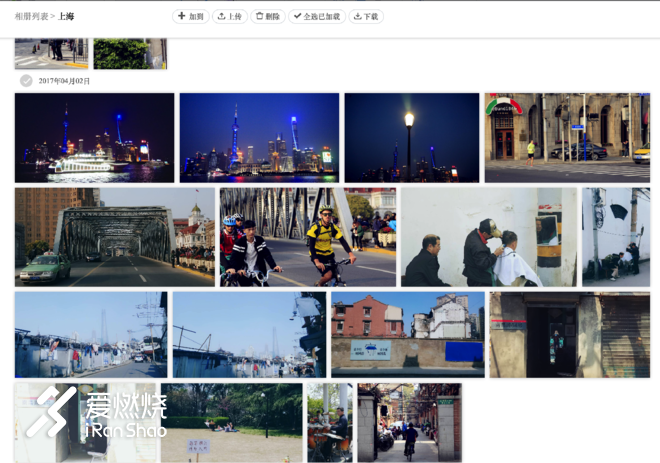Open night skyline photo with lit cruise ship
660x463 pixels.
click(94, 138)
